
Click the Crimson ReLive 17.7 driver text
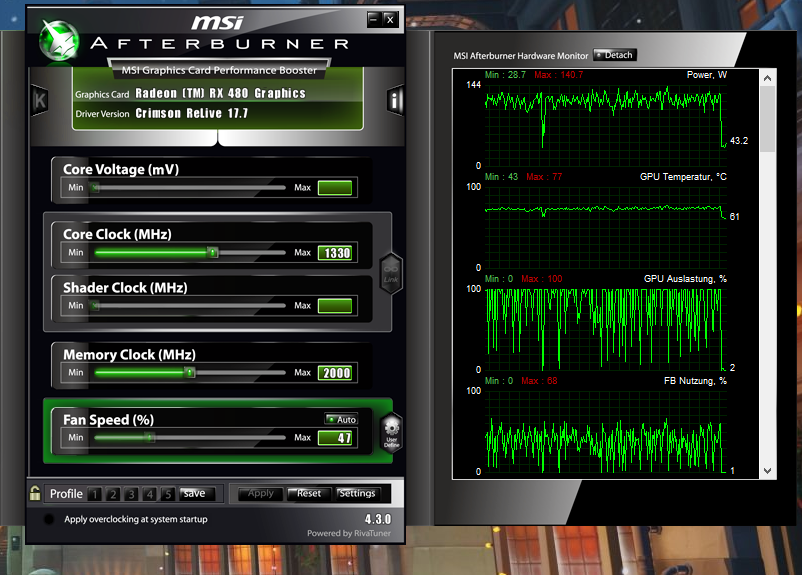pos(191,113)
